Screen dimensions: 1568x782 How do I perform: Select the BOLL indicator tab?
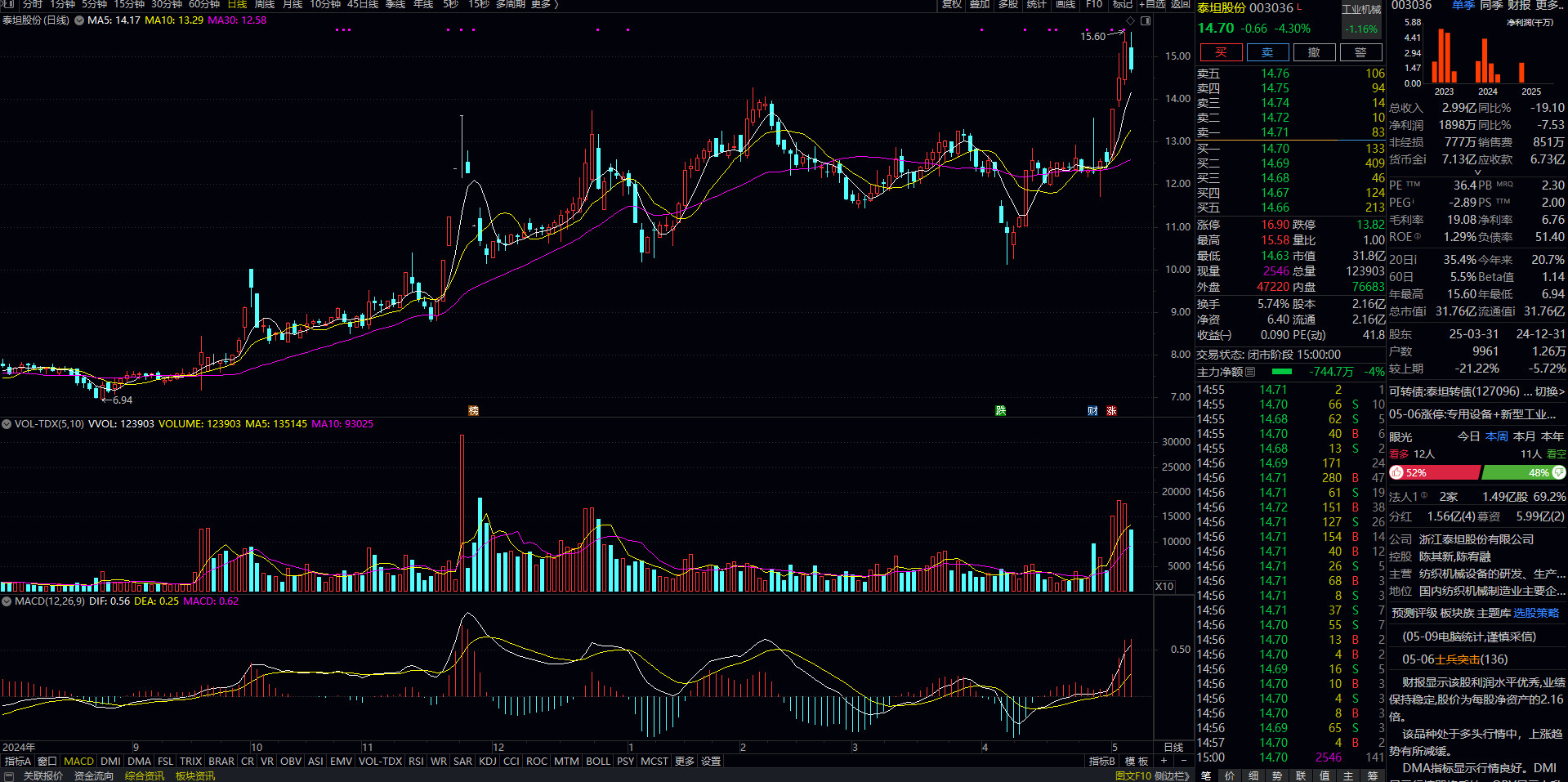tap(598, 761)
